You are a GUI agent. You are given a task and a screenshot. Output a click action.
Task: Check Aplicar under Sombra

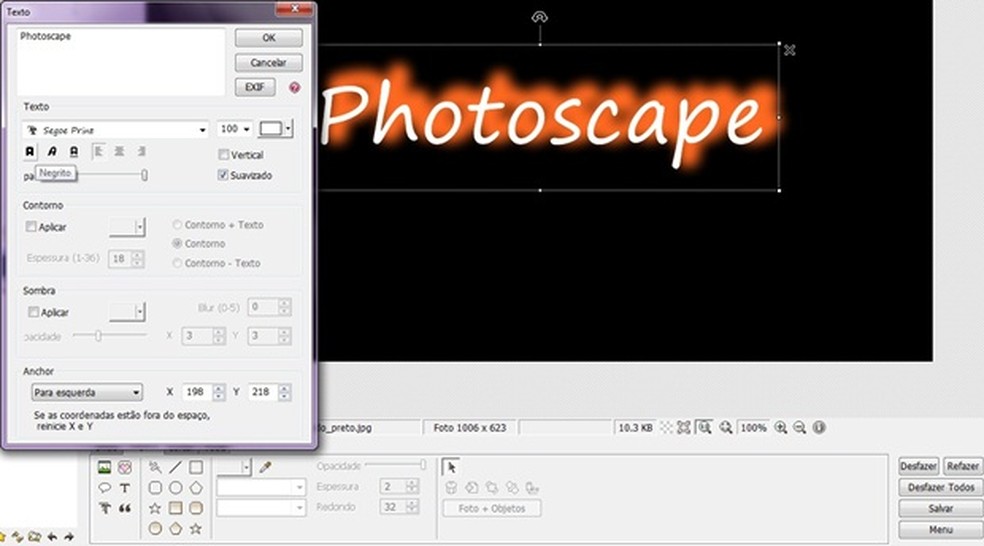pos(33,312)
